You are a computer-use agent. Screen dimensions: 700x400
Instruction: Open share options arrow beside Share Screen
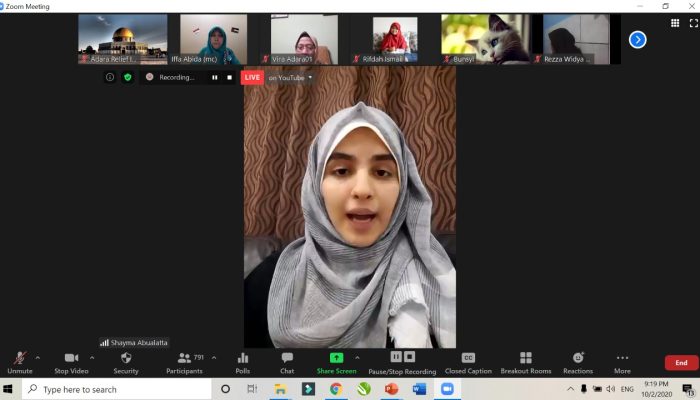pos(357,358)
